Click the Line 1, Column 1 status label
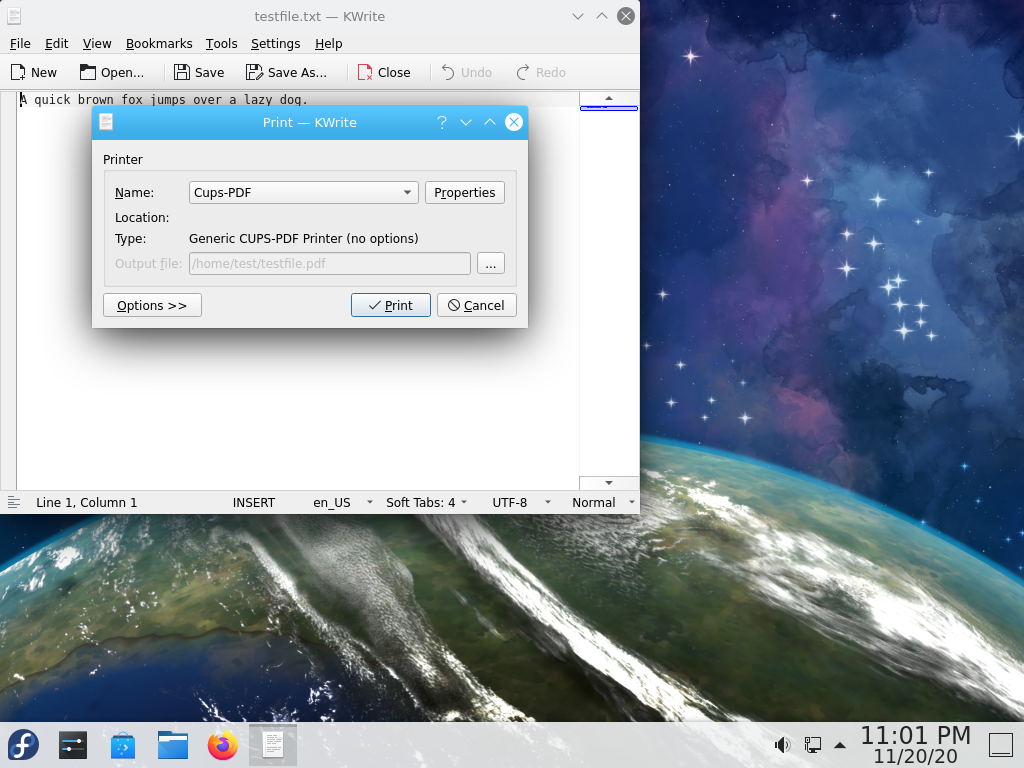Viewport: 1024px width, 768px height. click(86, 502)
